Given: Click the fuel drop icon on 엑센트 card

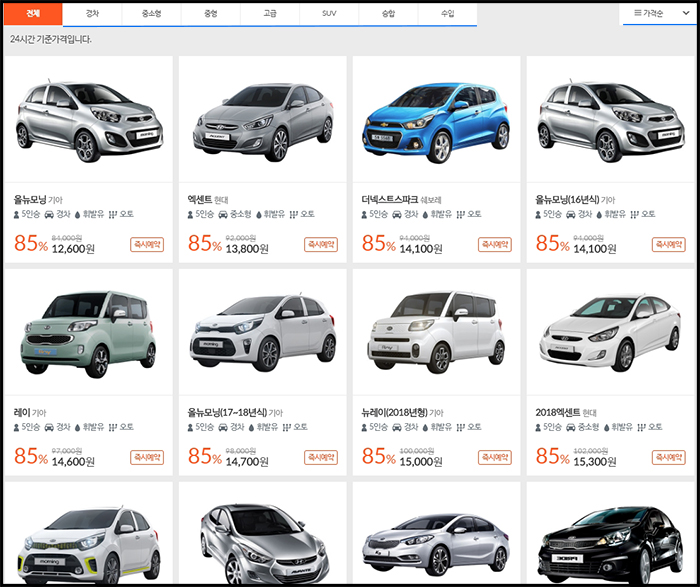Looking at the screenshot, I should coord(258,215).
